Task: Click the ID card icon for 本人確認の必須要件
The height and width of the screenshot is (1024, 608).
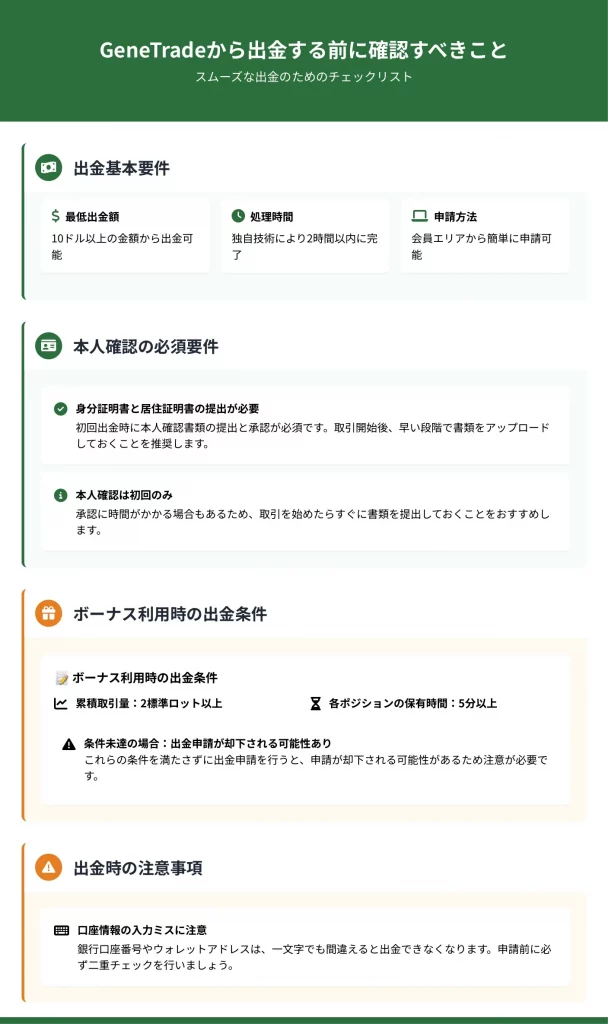Action: [x=48, y=346]
